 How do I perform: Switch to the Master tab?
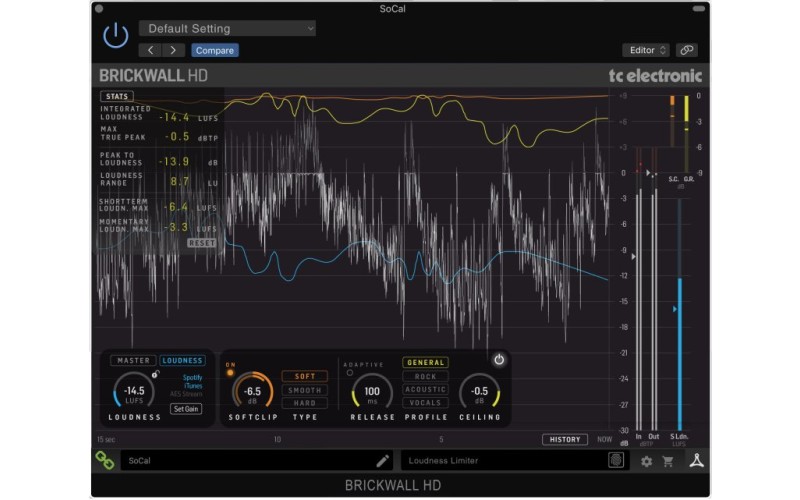(x=133, y=361)
